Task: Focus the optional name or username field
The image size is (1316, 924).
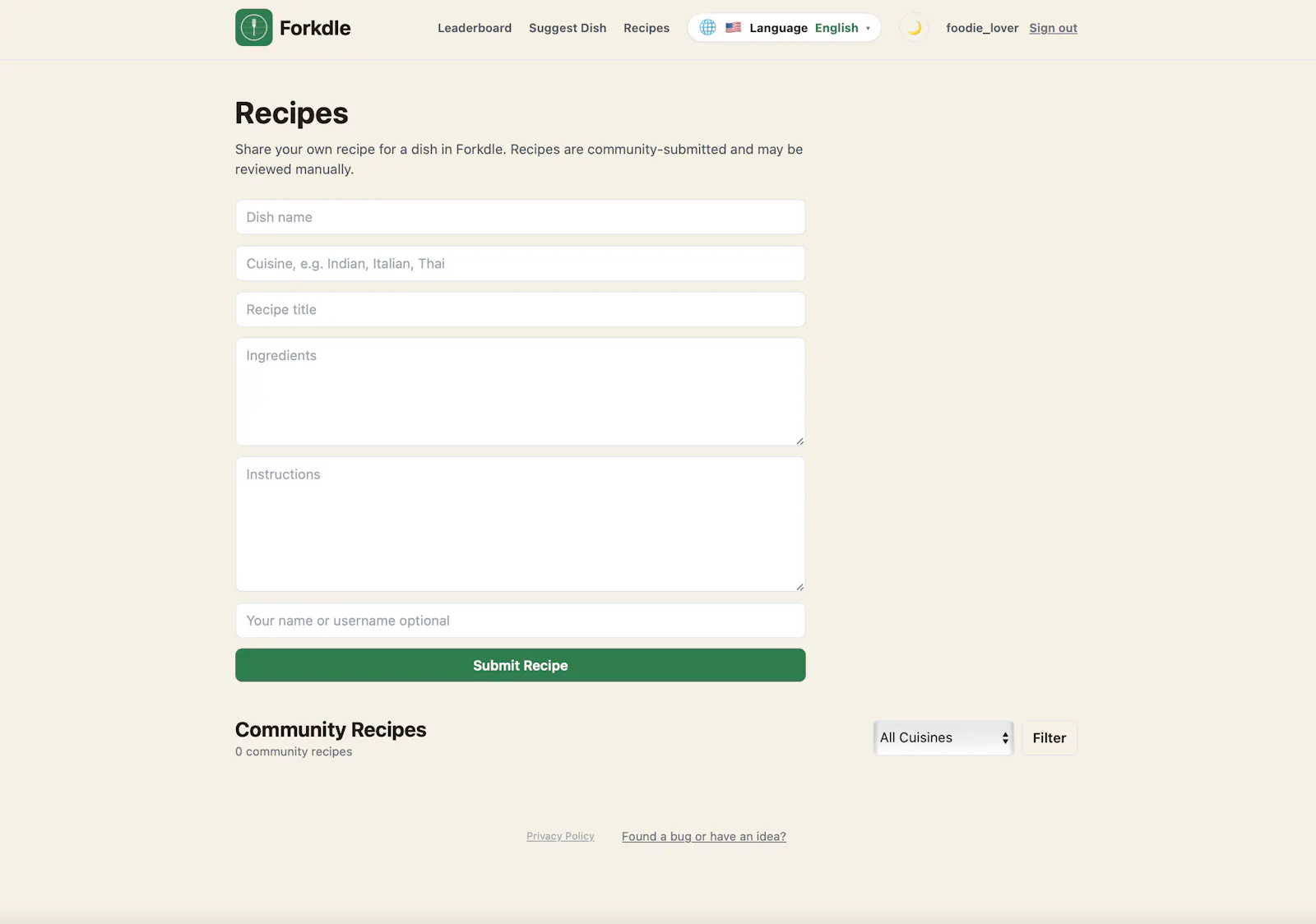Action: click(521, 621)
